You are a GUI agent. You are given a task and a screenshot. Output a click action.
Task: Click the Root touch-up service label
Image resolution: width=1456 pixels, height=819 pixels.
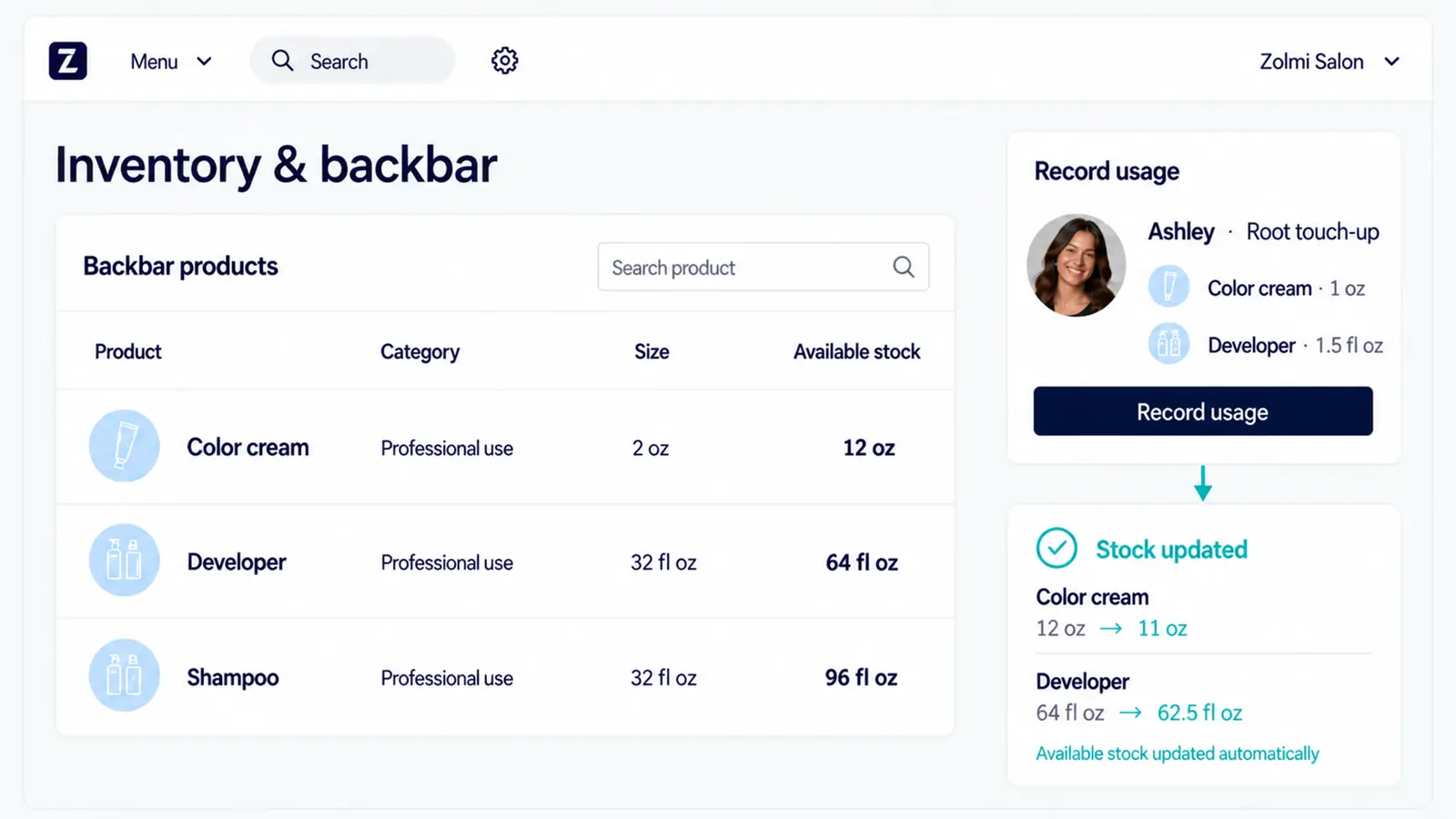coord(1312,232)
